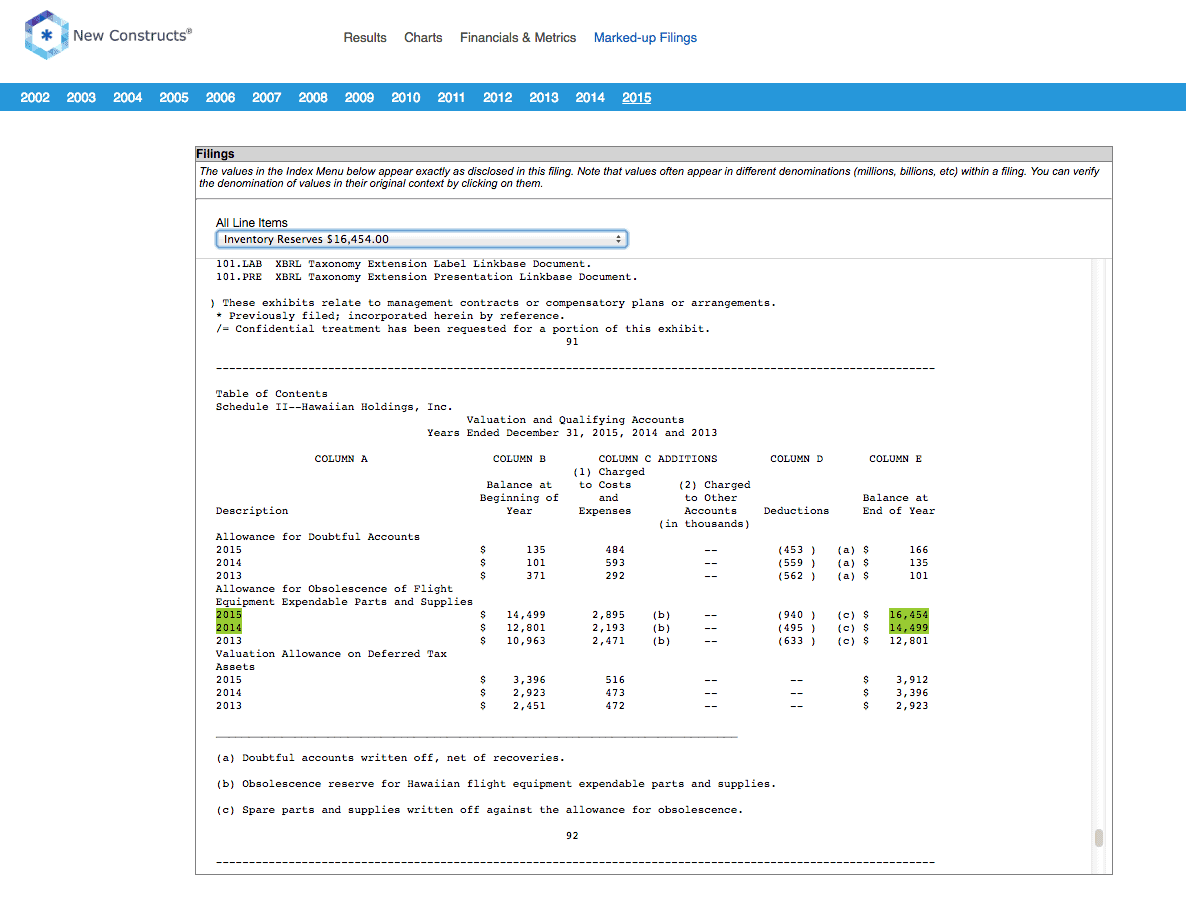Choose the underlined 2015 filing year
Image resolution: width=1186 pixels, height=900 pixels.
click(x=637, y=98)
